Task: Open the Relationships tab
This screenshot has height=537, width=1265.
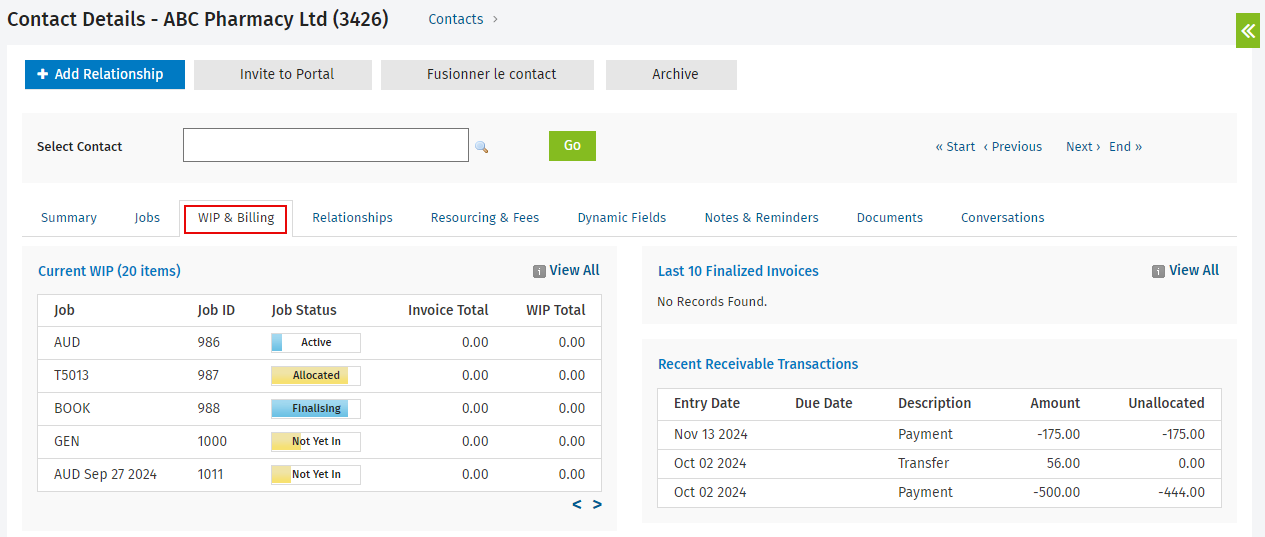Action: (x=352, y=218)
